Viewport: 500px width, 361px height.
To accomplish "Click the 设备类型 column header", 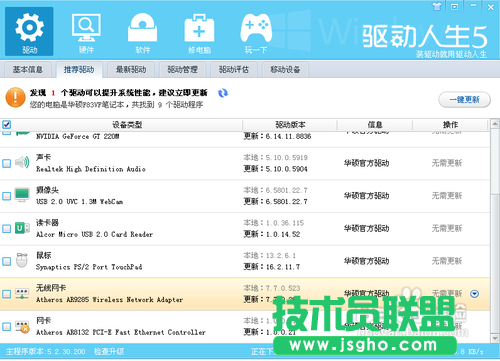I will coord(127,125).
